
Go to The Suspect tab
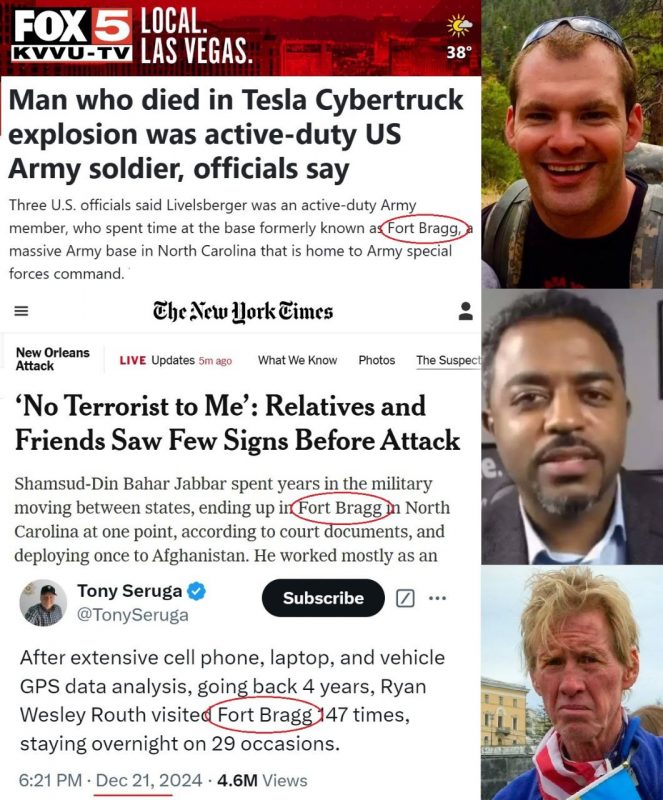(x=447, y=360)
